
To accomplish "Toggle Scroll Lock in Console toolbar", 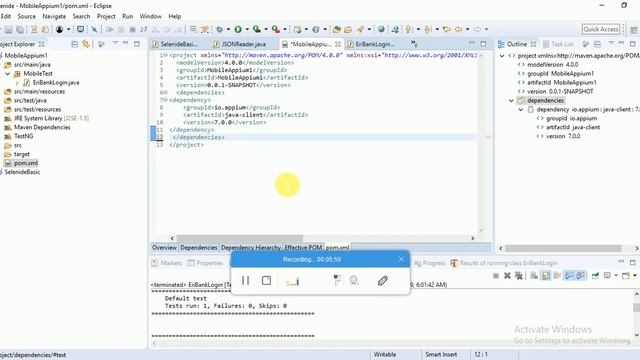I will tap(546, 276).
